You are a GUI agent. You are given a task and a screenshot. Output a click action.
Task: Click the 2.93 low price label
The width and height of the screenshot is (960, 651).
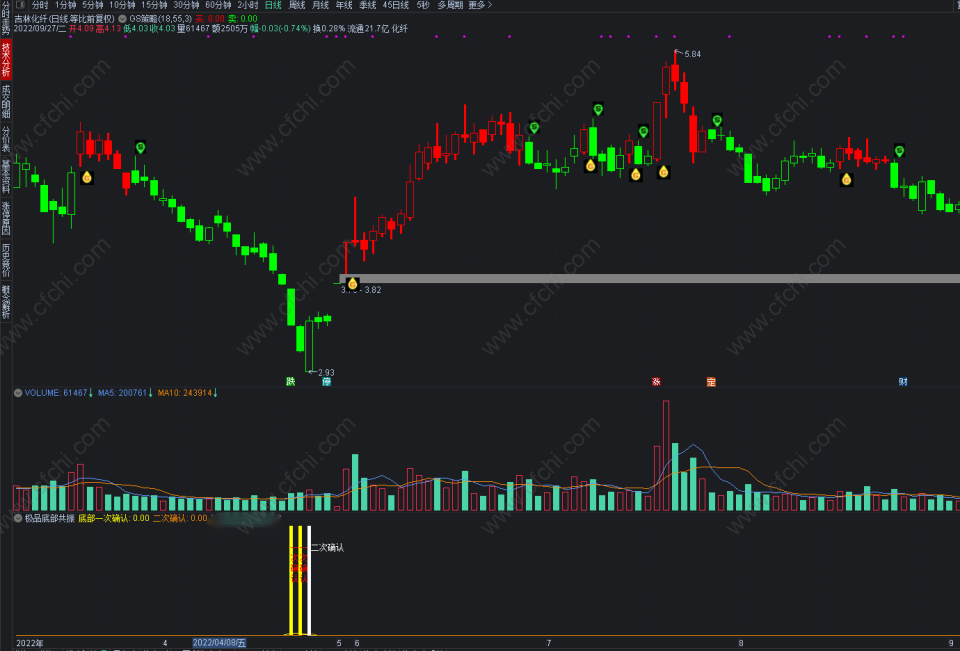click(326, 372)
